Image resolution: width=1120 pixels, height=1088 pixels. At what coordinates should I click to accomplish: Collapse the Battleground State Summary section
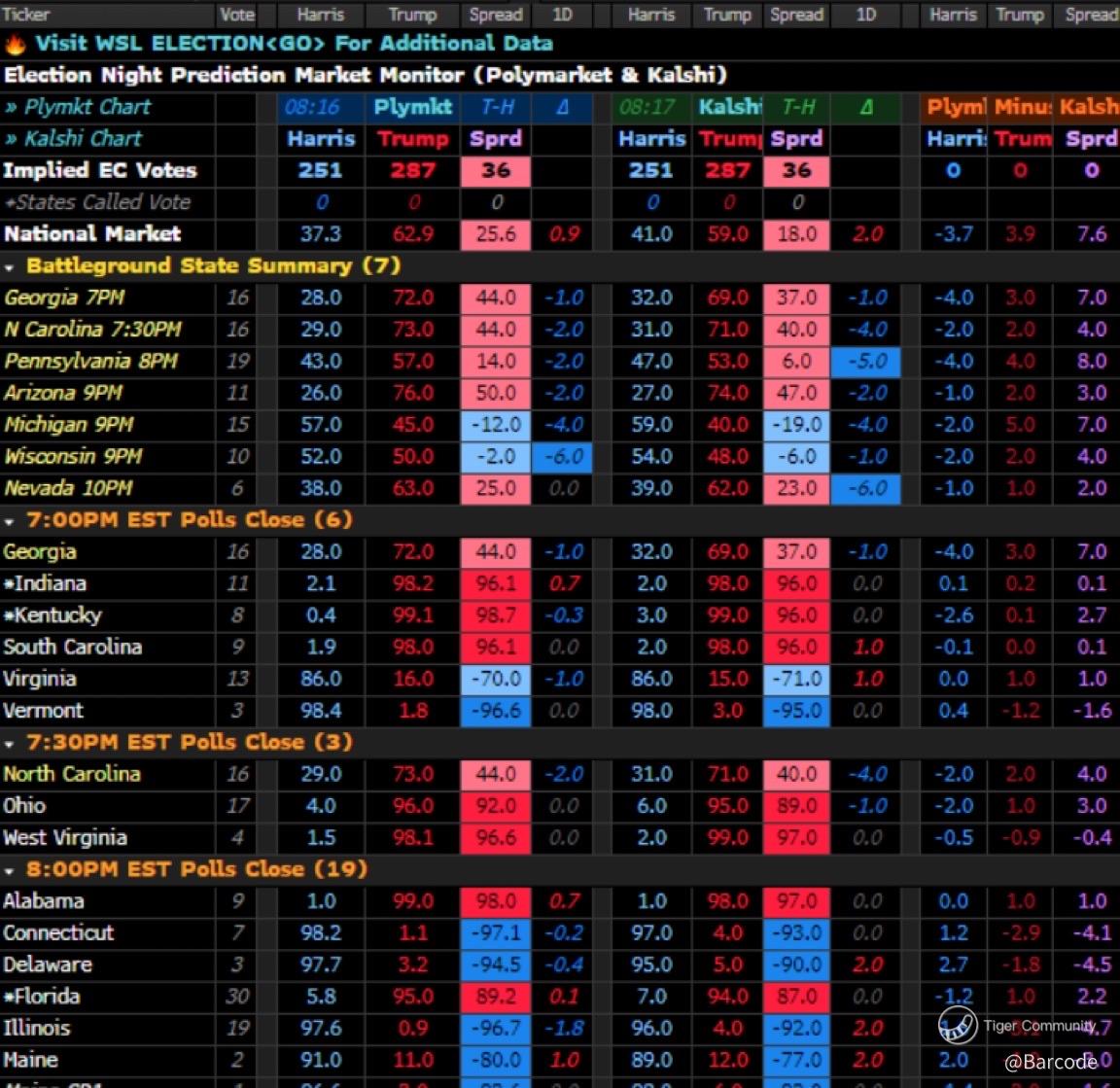pyautogui.click(x=10, y=266)
